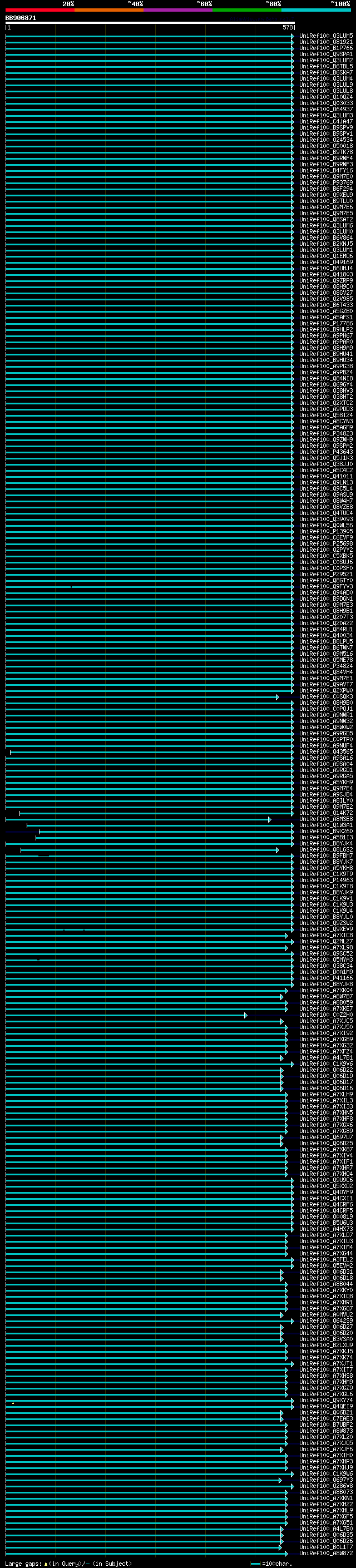Select subject label UniRef100_Q8SAT2

pos(326,220)
